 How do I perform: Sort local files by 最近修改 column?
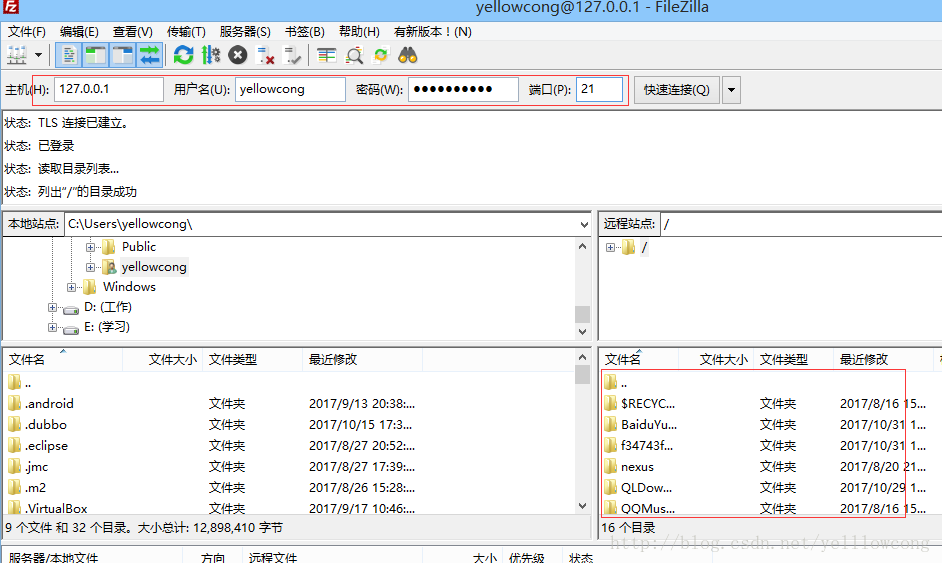coord(362,359)
